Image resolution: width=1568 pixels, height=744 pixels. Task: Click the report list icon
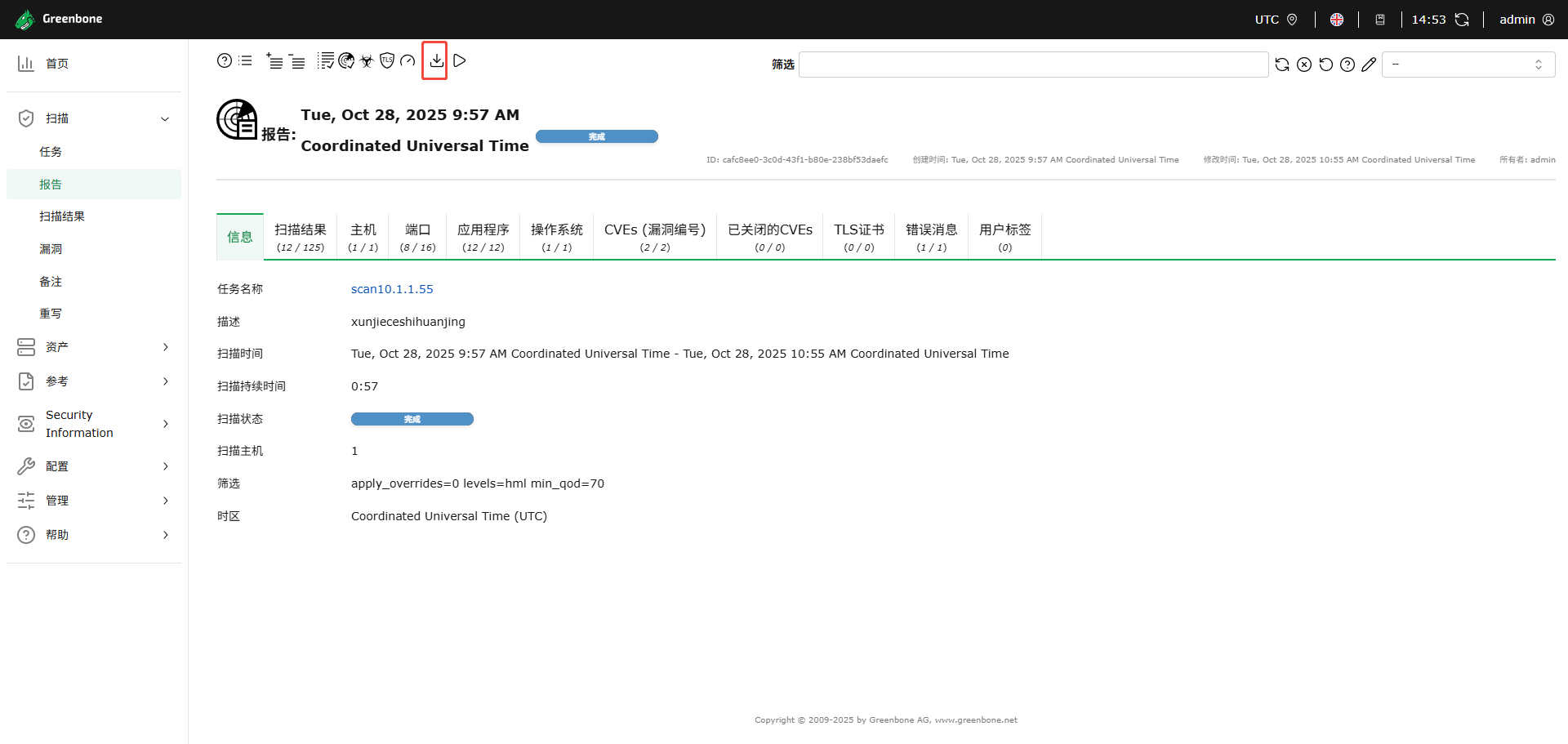click(x=245, y=60)
